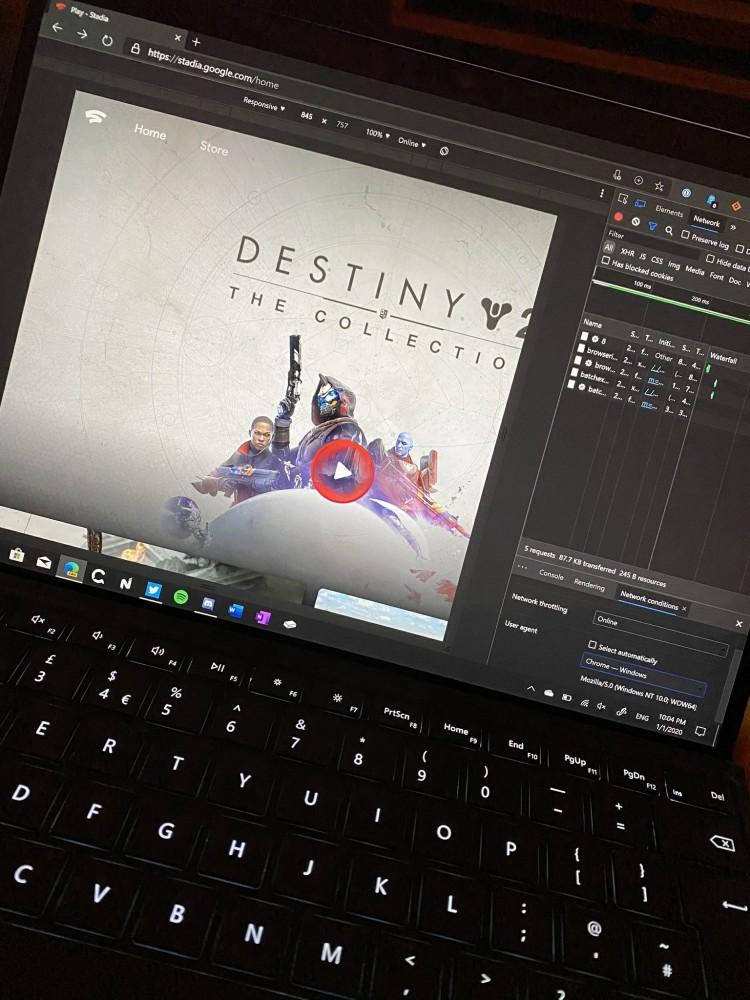The height and width of the screenshot is (1000, 750).
Task: Open the Responsive device dropdown
Action: pyautogui.click(x=263, y=103)
